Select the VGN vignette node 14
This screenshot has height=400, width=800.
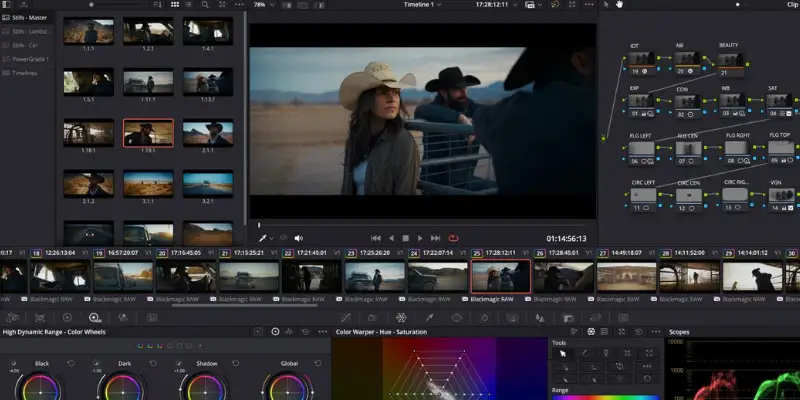[781, 199]
